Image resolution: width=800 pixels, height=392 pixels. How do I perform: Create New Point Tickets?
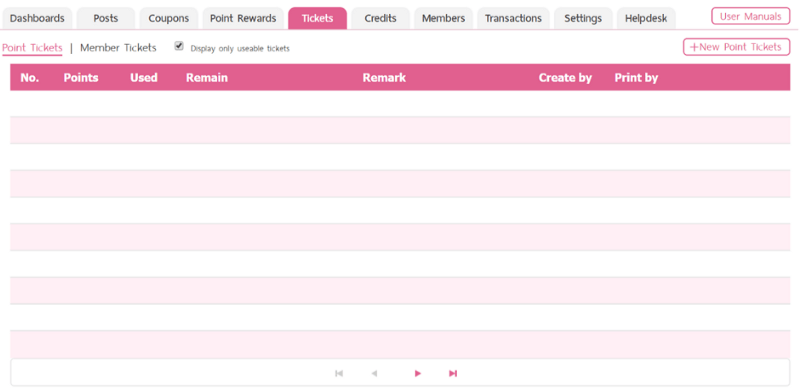[x=736, y=47]
